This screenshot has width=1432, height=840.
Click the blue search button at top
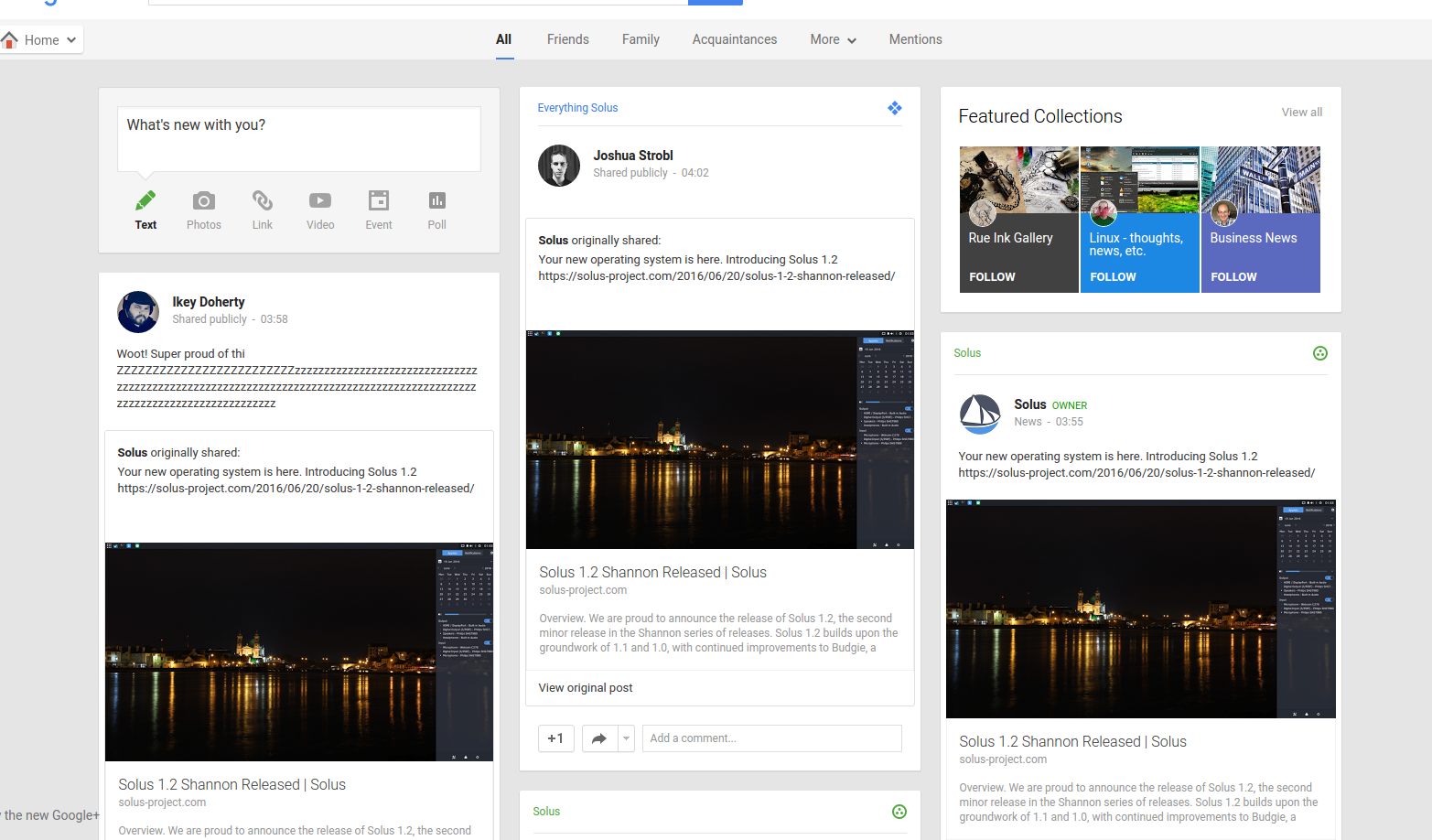(x=716, y=3)
